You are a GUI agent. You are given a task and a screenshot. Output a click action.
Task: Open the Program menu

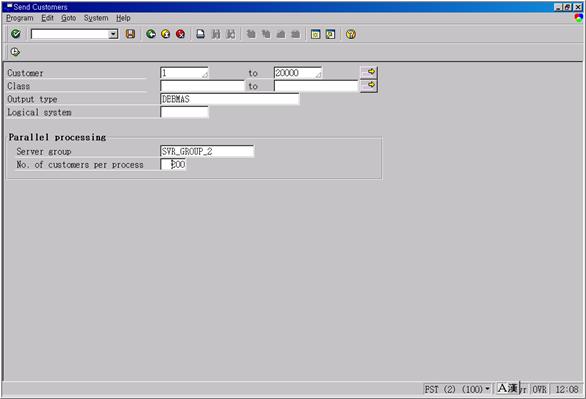(20, 18)
